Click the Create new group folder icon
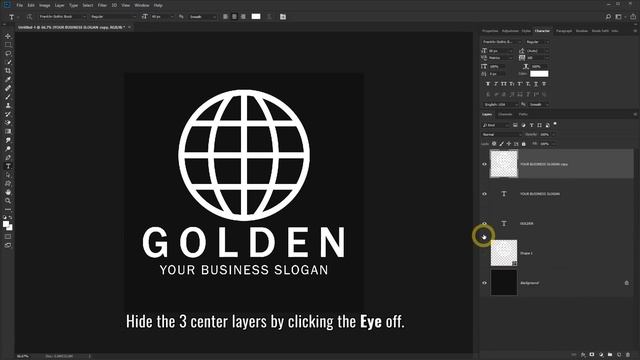Image resolution: width=640 pixels, height=360 pixels. 610,355
